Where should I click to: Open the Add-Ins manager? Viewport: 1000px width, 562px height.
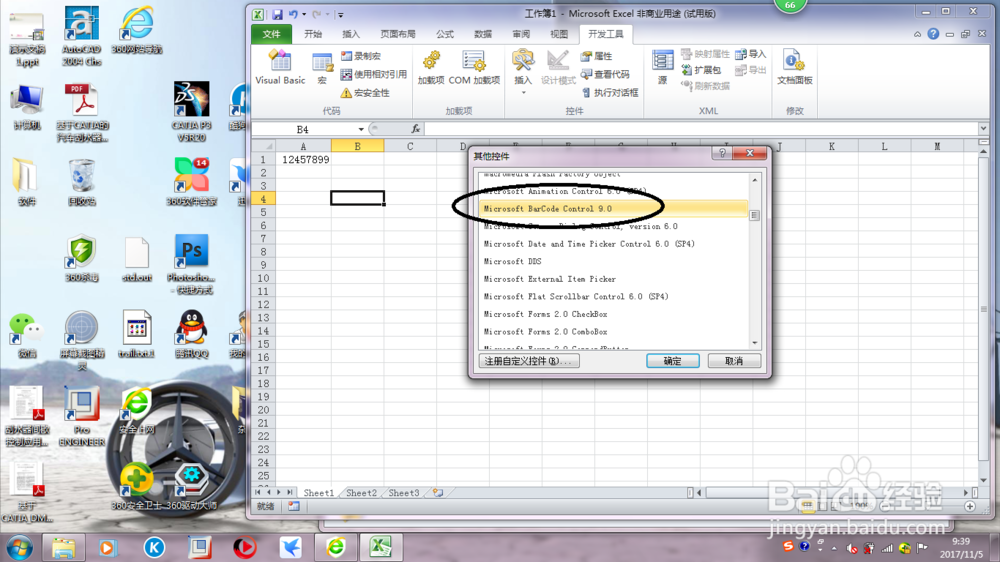[x=430, y=68]
